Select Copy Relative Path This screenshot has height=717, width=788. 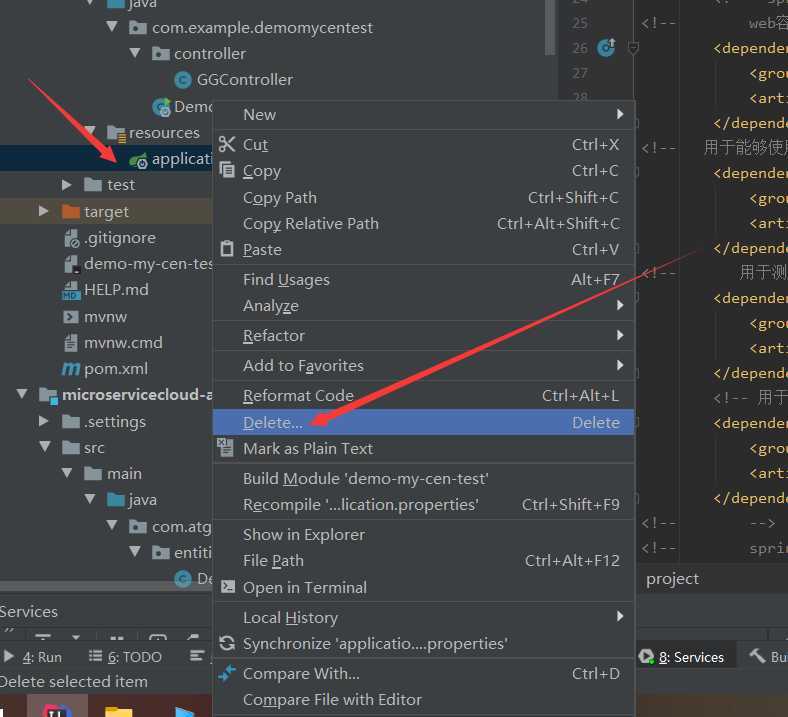(x=424, y=224)
